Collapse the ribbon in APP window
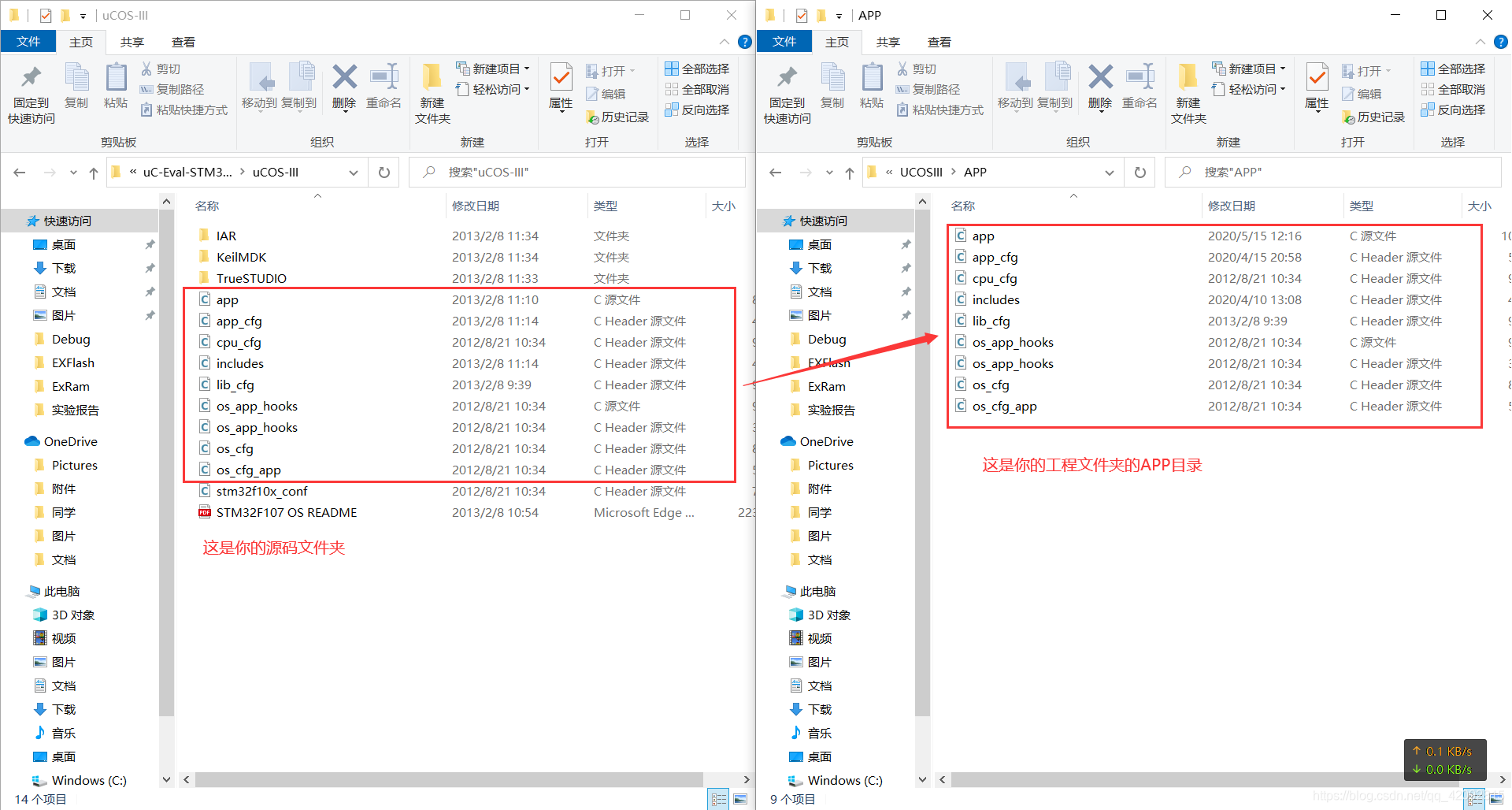1512x810 pixels. [1480, 42]
